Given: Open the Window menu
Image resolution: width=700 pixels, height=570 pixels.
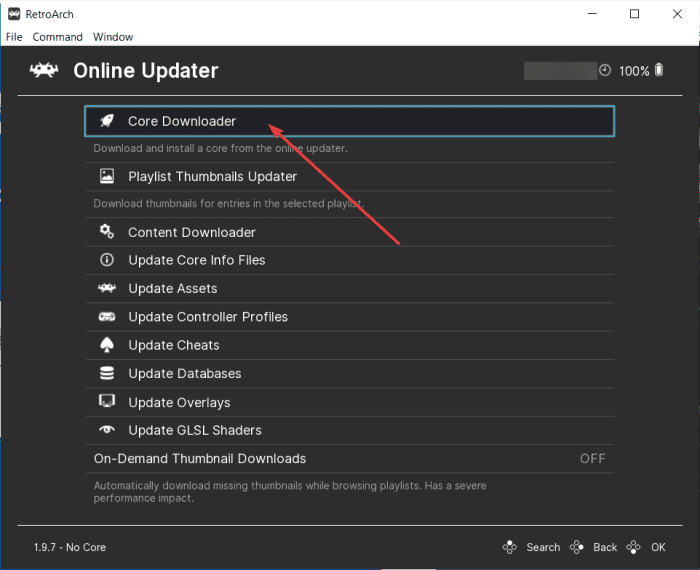Looking at the screenshot, I should point(113,37).
